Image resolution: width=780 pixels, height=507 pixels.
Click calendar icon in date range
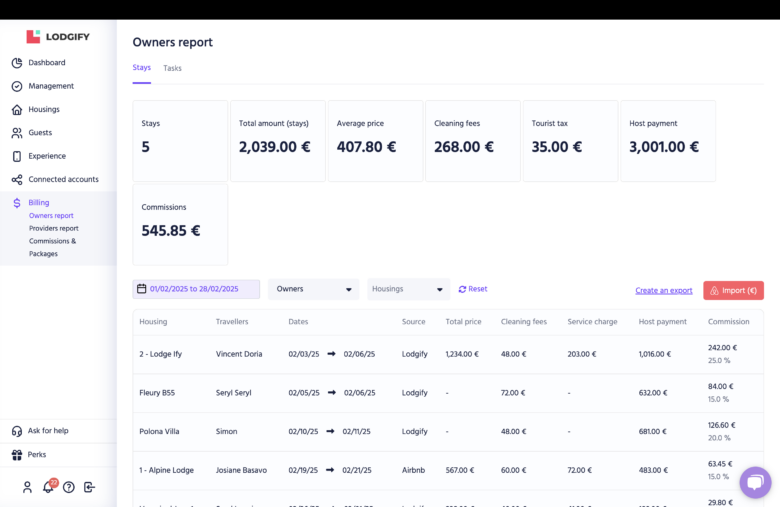click(x=142, y=289)
